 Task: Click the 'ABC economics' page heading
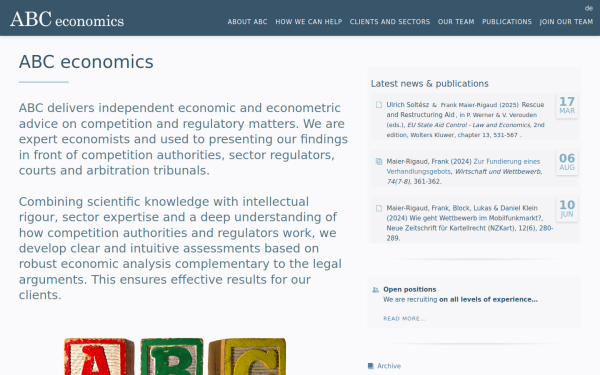tap(86, 62)
